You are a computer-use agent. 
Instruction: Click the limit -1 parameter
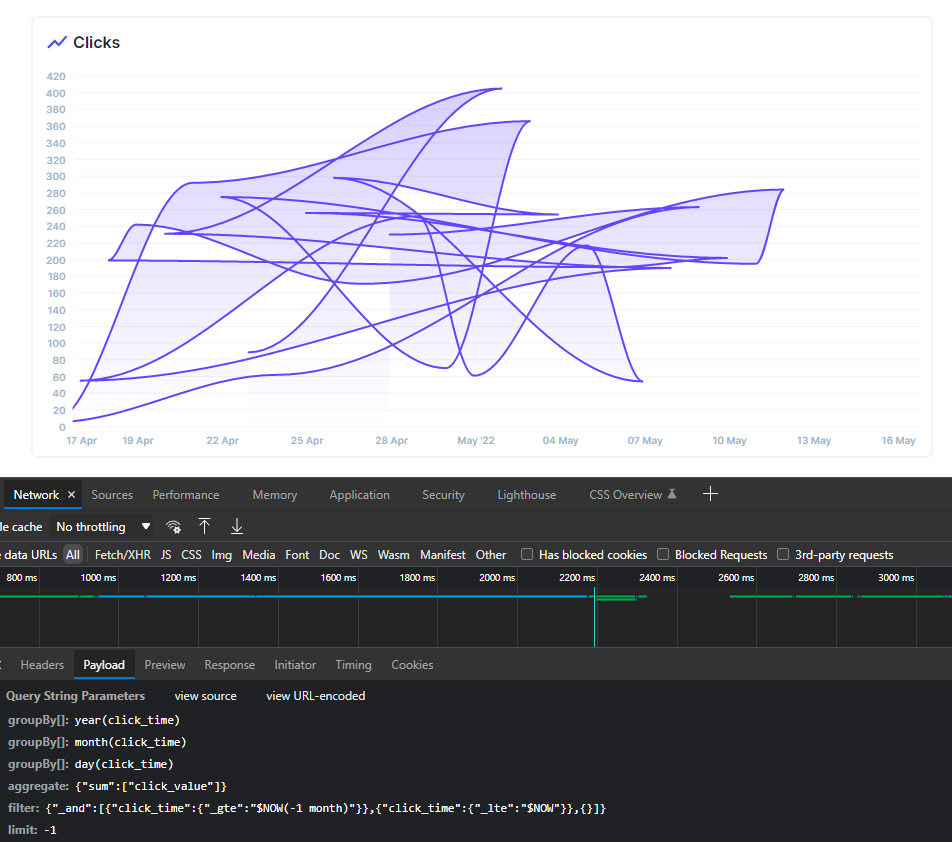tap(32, 830)
